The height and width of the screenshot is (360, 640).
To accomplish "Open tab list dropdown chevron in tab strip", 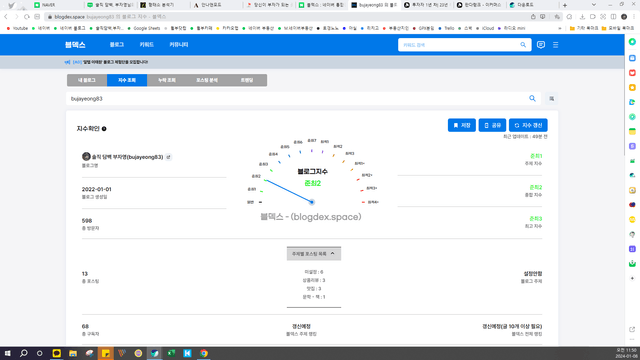I will 594,5.
